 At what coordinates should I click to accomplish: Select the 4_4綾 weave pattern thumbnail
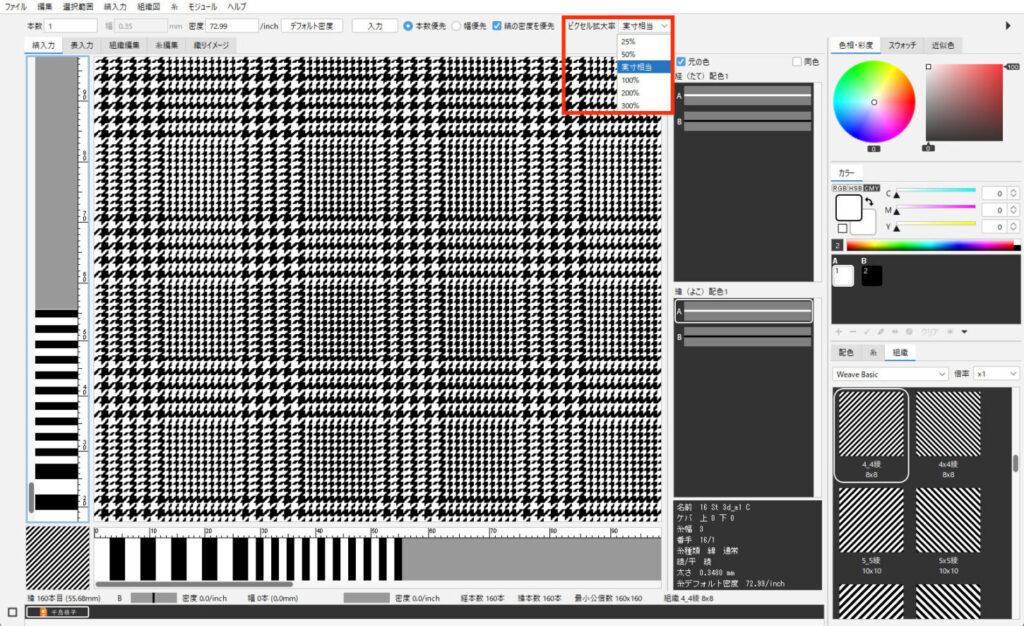tap(870, 422)
